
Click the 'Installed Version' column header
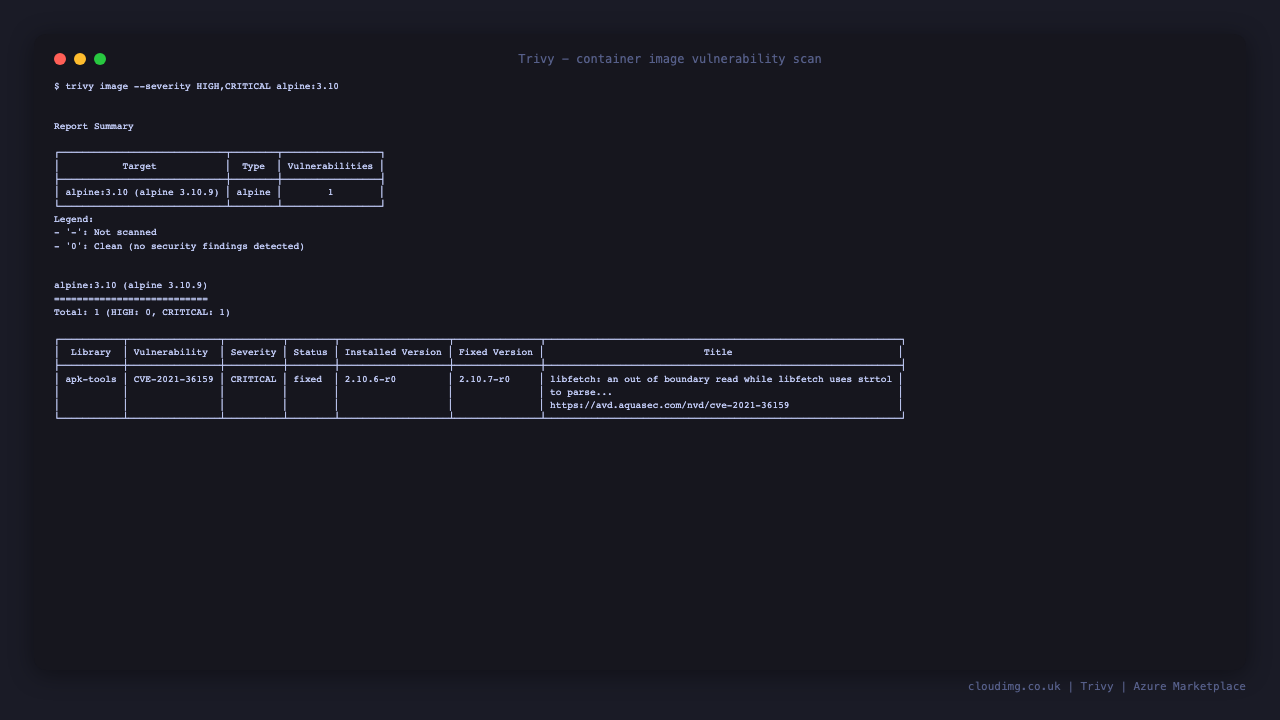pos(393,352)
